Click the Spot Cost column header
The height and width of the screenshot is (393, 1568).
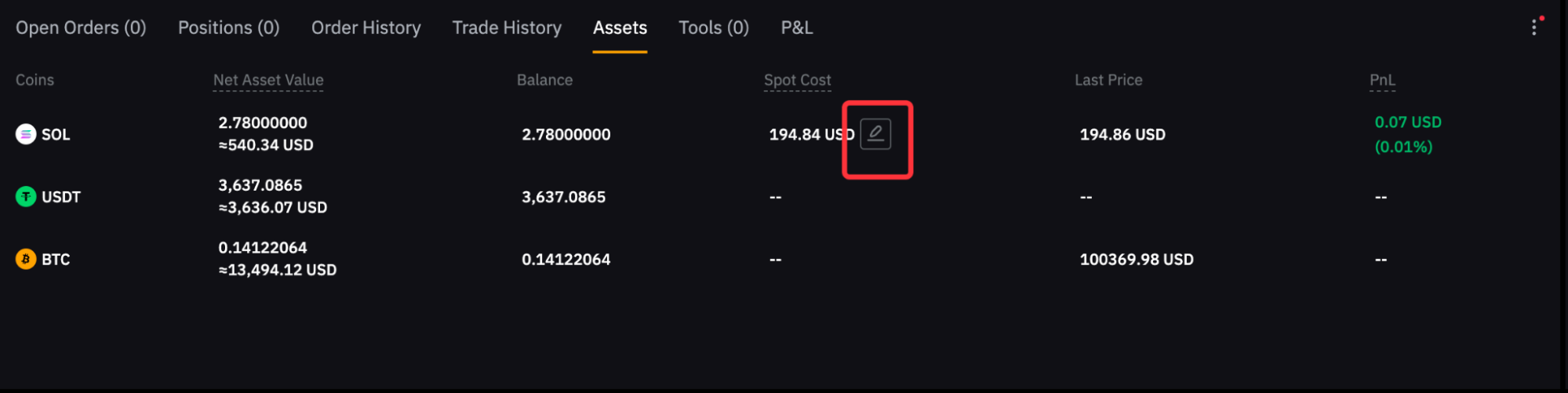(x=797, y=80)
